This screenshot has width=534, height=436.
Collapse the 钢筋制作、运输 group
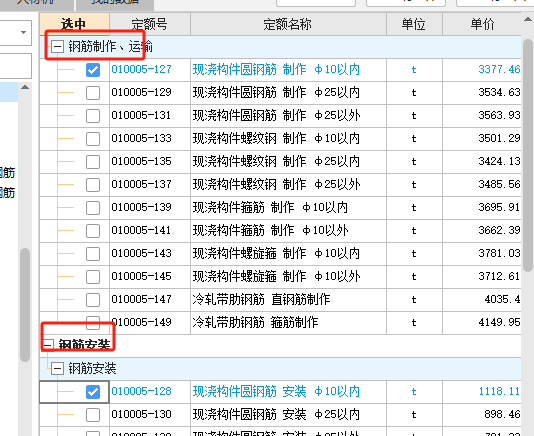tap(57, 46)
